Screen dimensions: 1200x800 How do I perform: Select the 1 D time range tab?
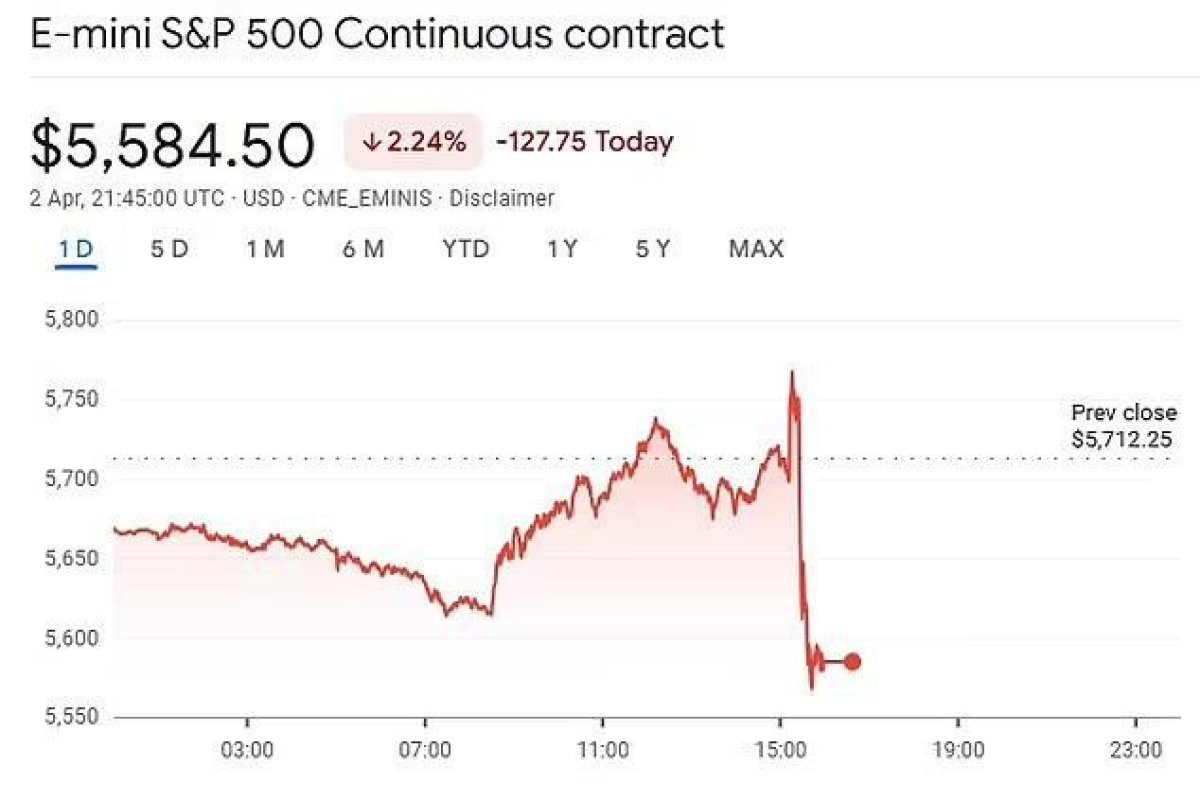click(x=75, y=249)
